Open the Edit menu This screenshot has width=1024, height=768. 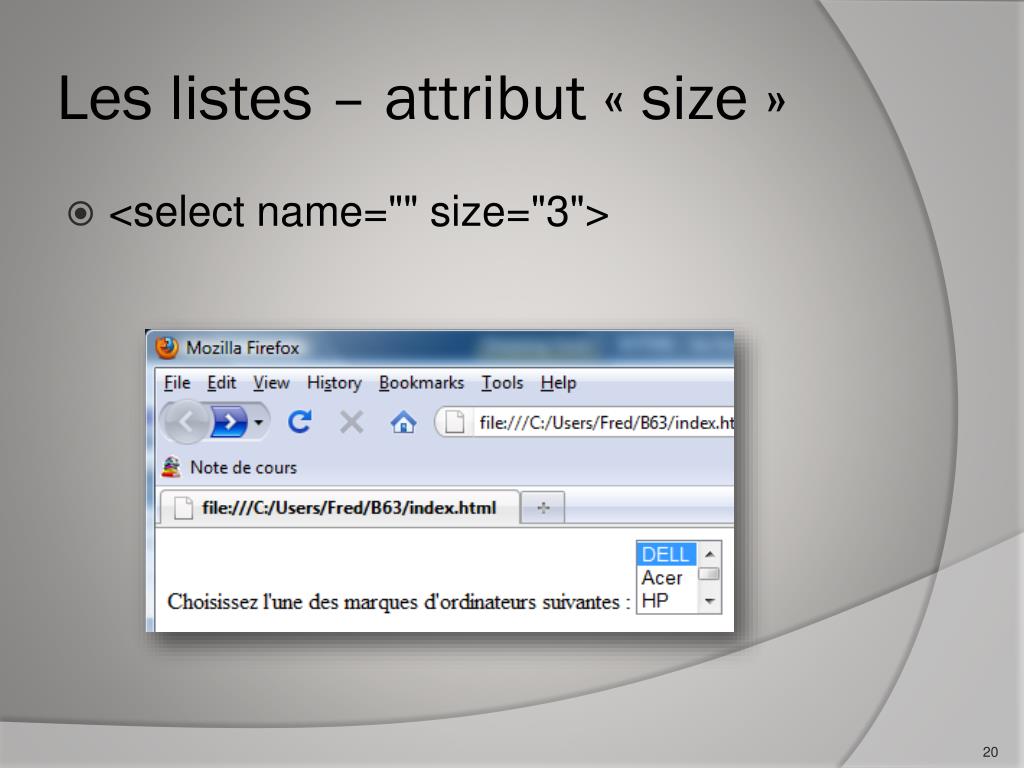tap(221, 383)
